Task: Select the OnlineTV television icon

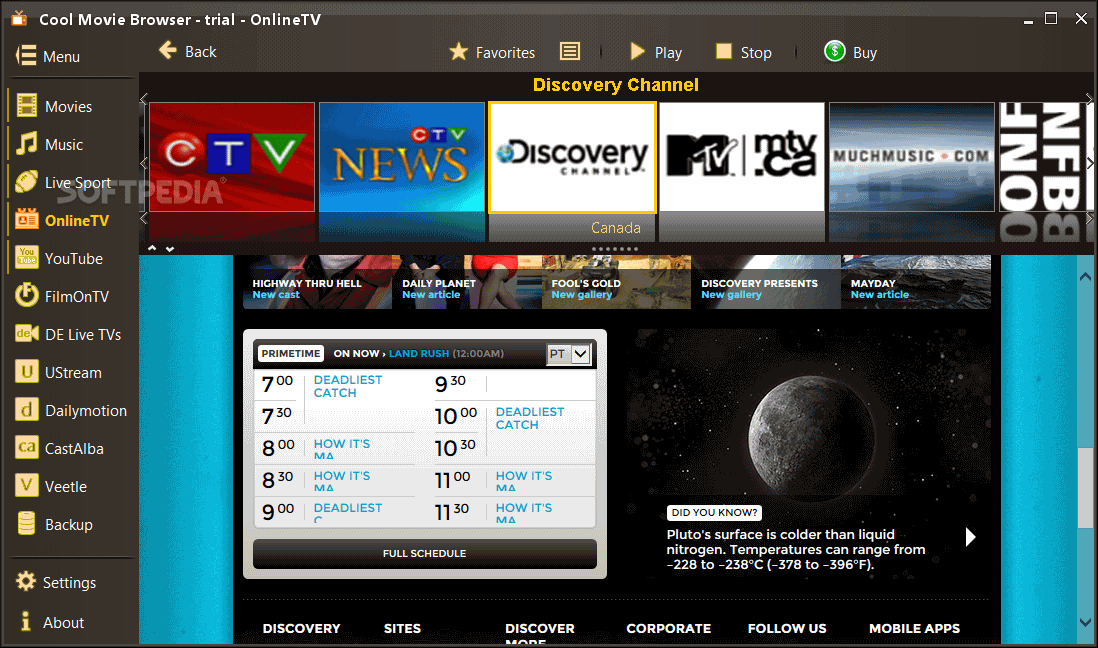Action: (x=27, y=219)
